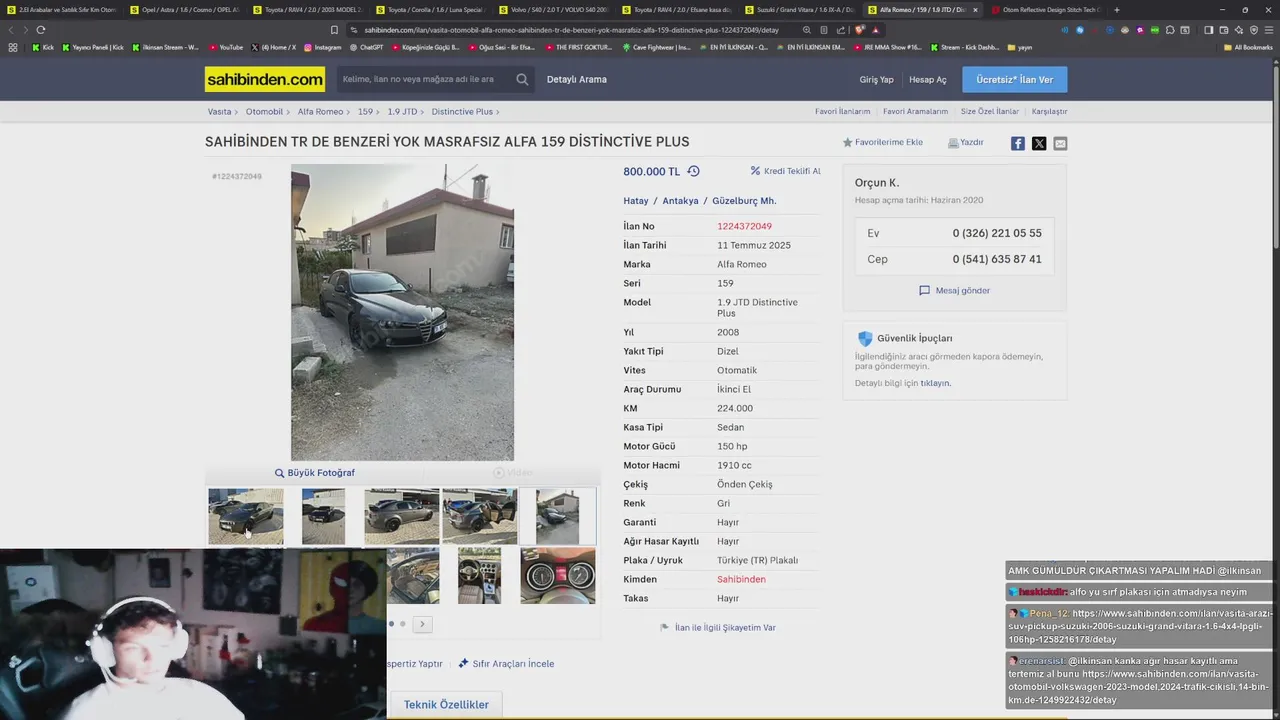Viewport: 1280px width, 720px height.
Task: Open browser hamburger menu
Action: 1268,30
